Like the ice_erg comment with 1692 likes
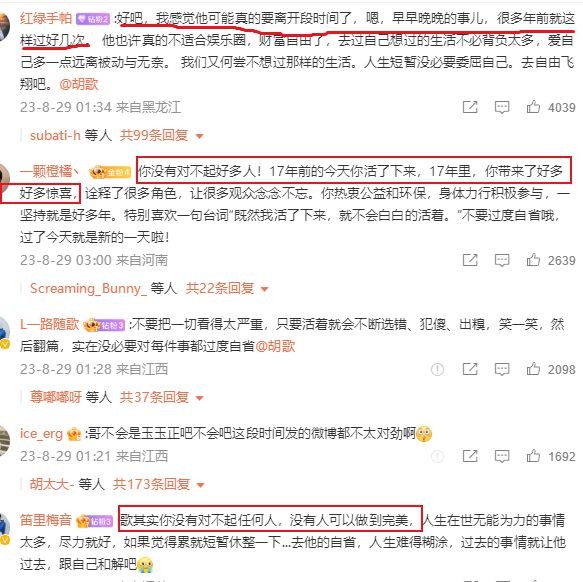This screenshot has width=583, height=582. click(533, 456)
